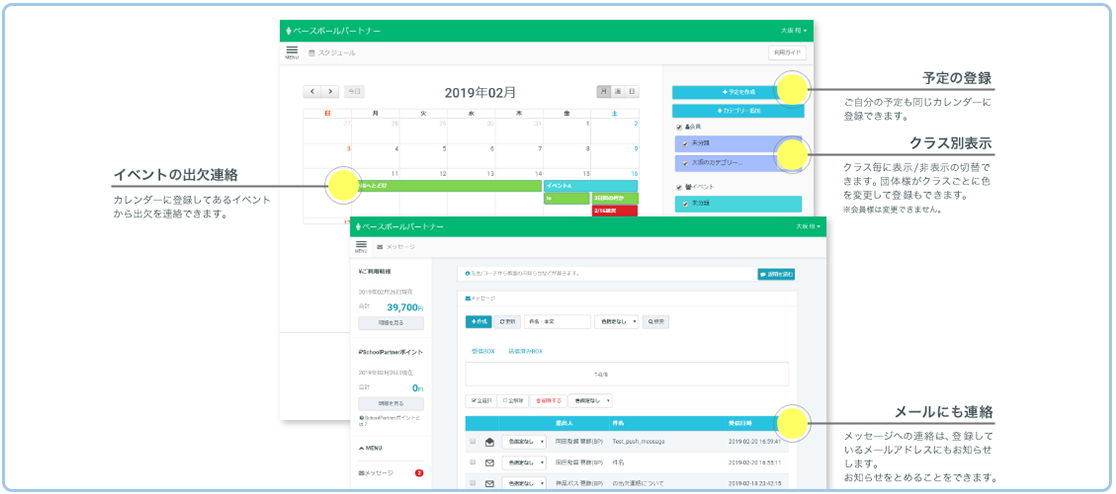Click the red unread badge next to メッセージ

click(x=418, y=473)
